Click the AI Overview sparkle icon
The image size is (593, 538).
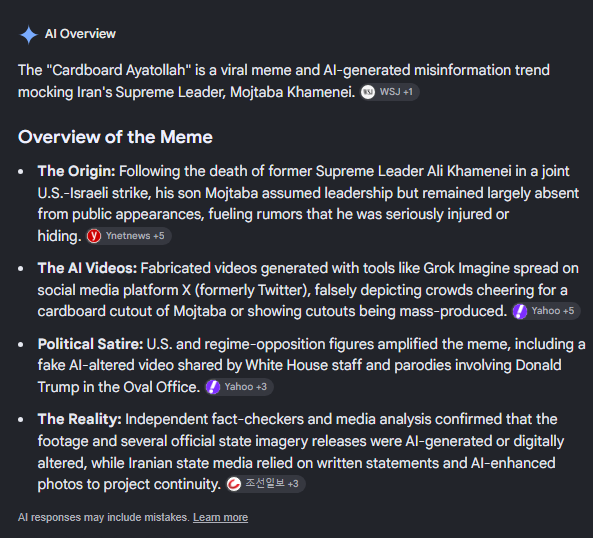[x=29, y=35]
